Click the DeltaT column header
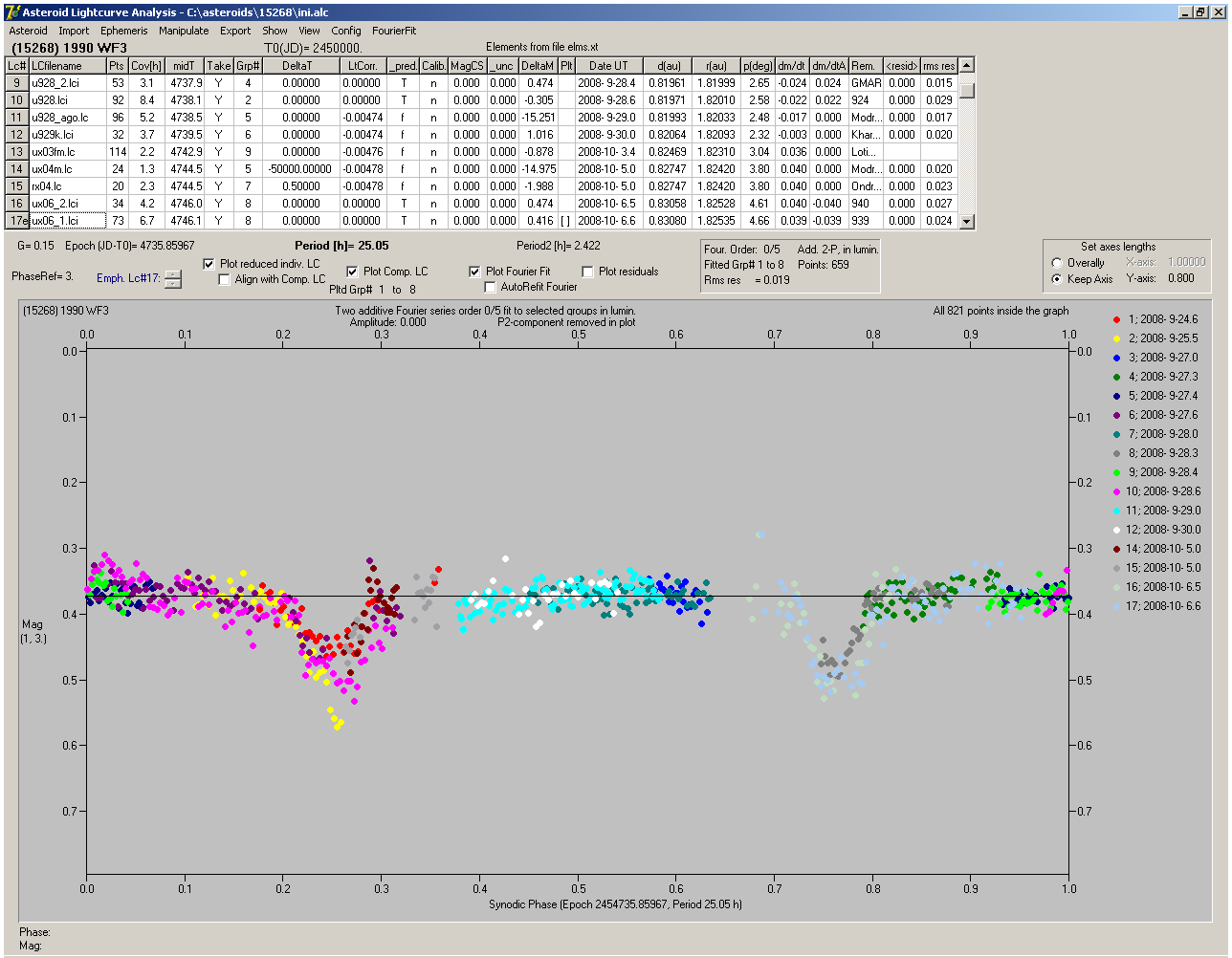Viewport: 1232px width, 958px height. (x=300, y=66)
